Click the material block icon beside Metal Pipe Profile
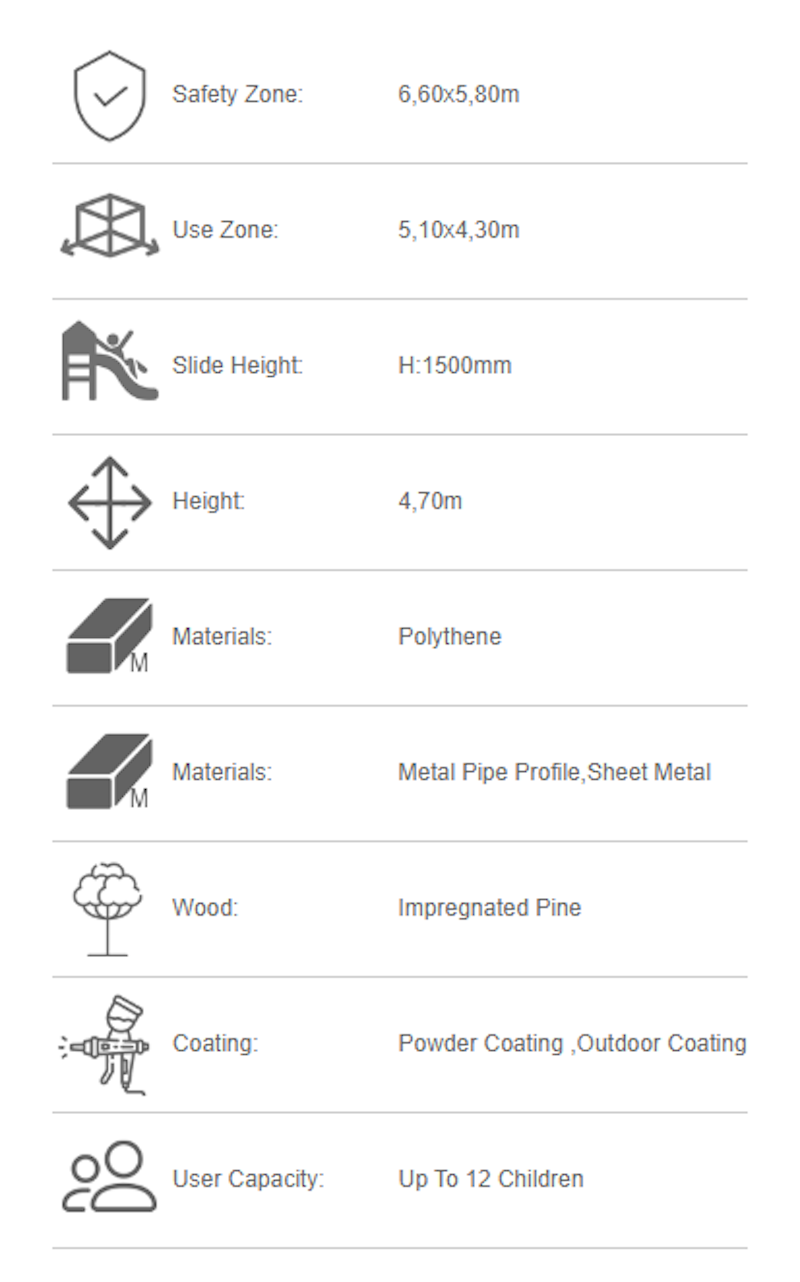Screen dimensions: 800x1282 109,772
